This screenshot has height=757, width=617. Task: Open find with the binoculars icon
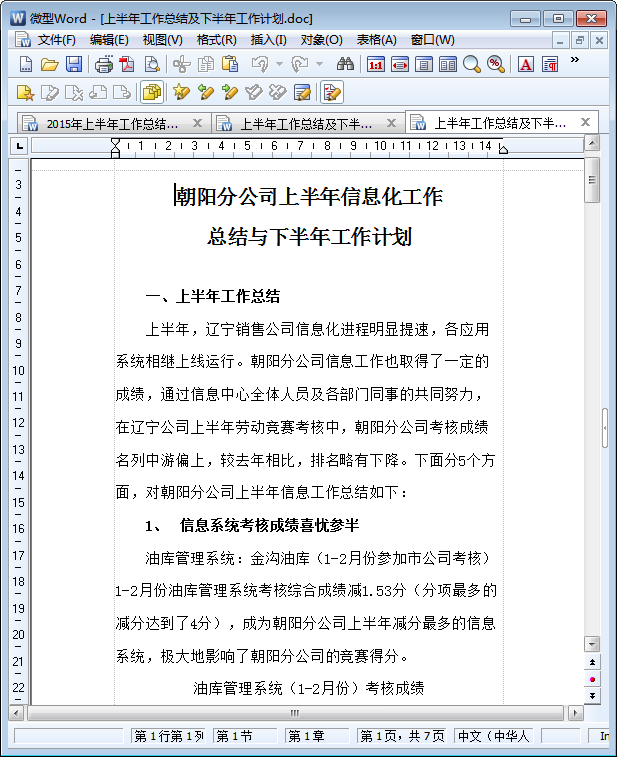pyautogui.click(x=345, y=64)
